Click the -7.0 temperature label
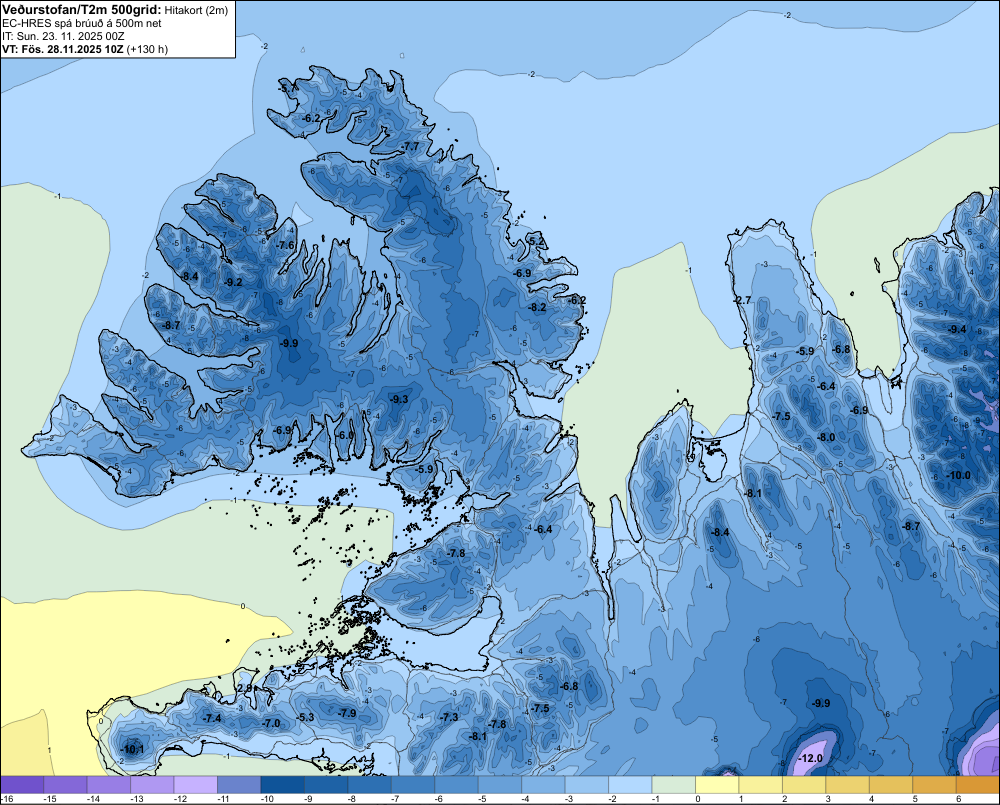Screen dimensions: 1000x805 click(x=272, y=723)
